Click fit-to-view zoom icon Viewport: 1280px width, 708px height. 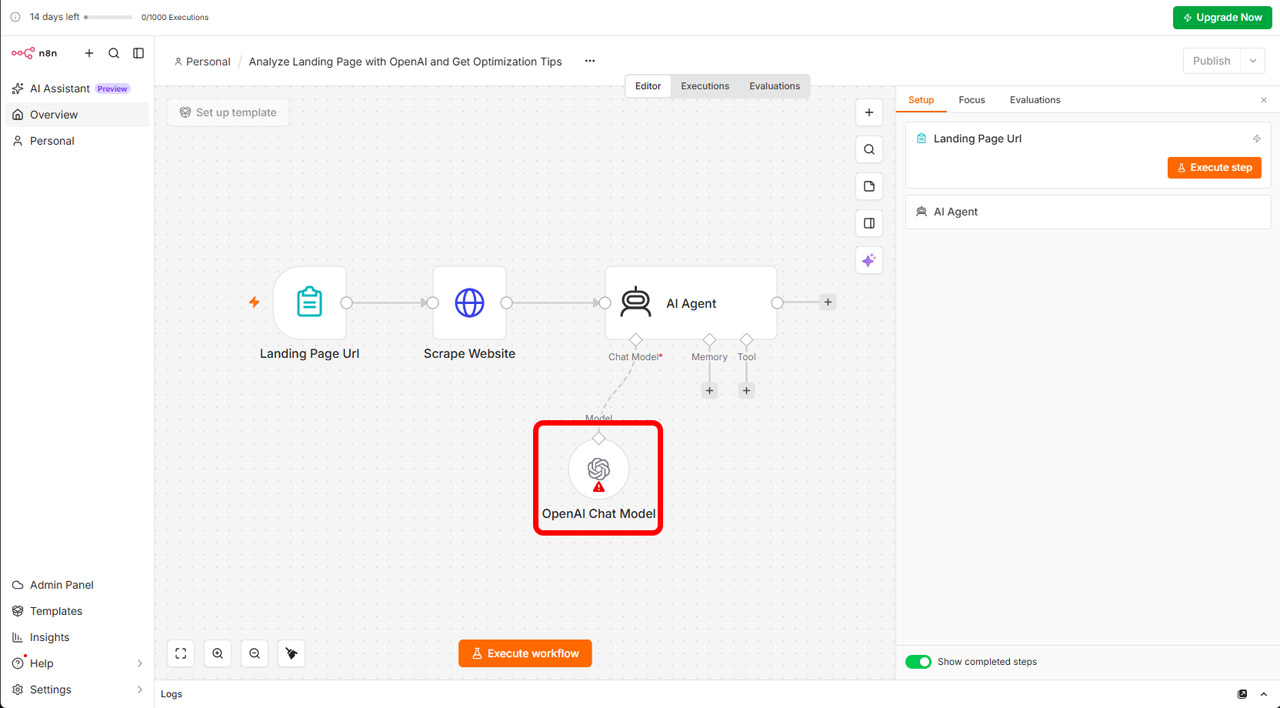(181, 654)
